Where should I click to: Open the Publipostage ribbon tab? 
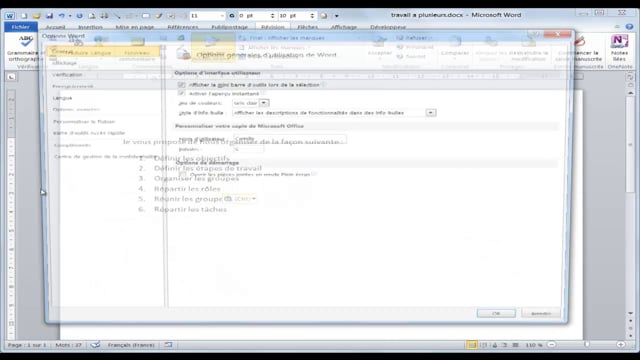pyautogui.click(x=229, y=27)
